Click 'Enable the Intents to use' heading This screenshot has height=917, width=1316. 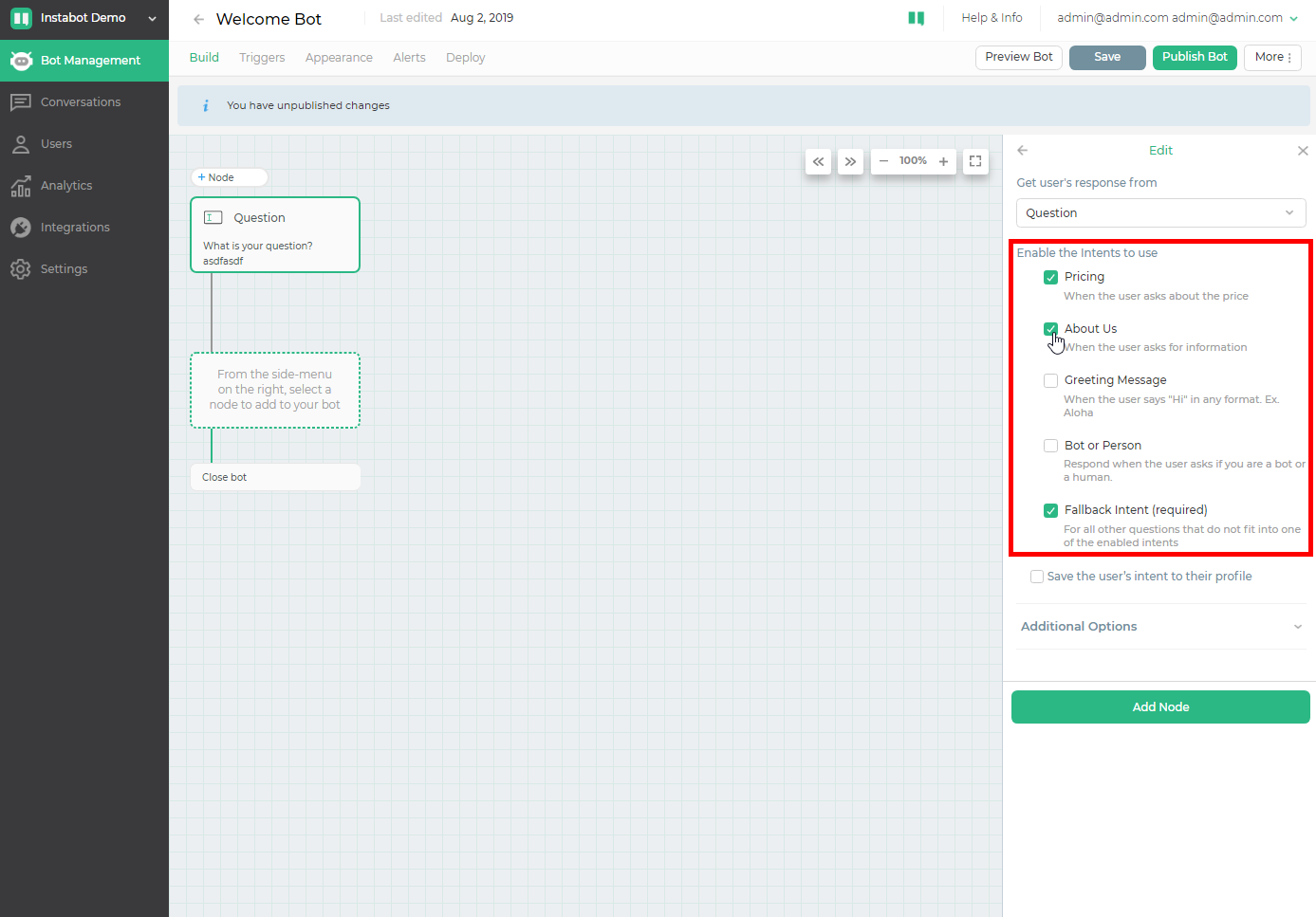click(x=1086, y=253)
